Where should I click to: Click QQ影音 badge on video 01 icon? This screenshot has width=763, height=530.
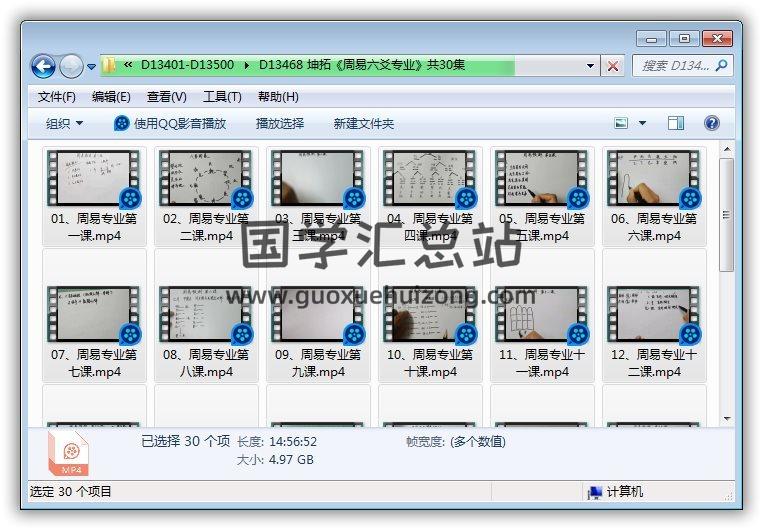point(130,198)
